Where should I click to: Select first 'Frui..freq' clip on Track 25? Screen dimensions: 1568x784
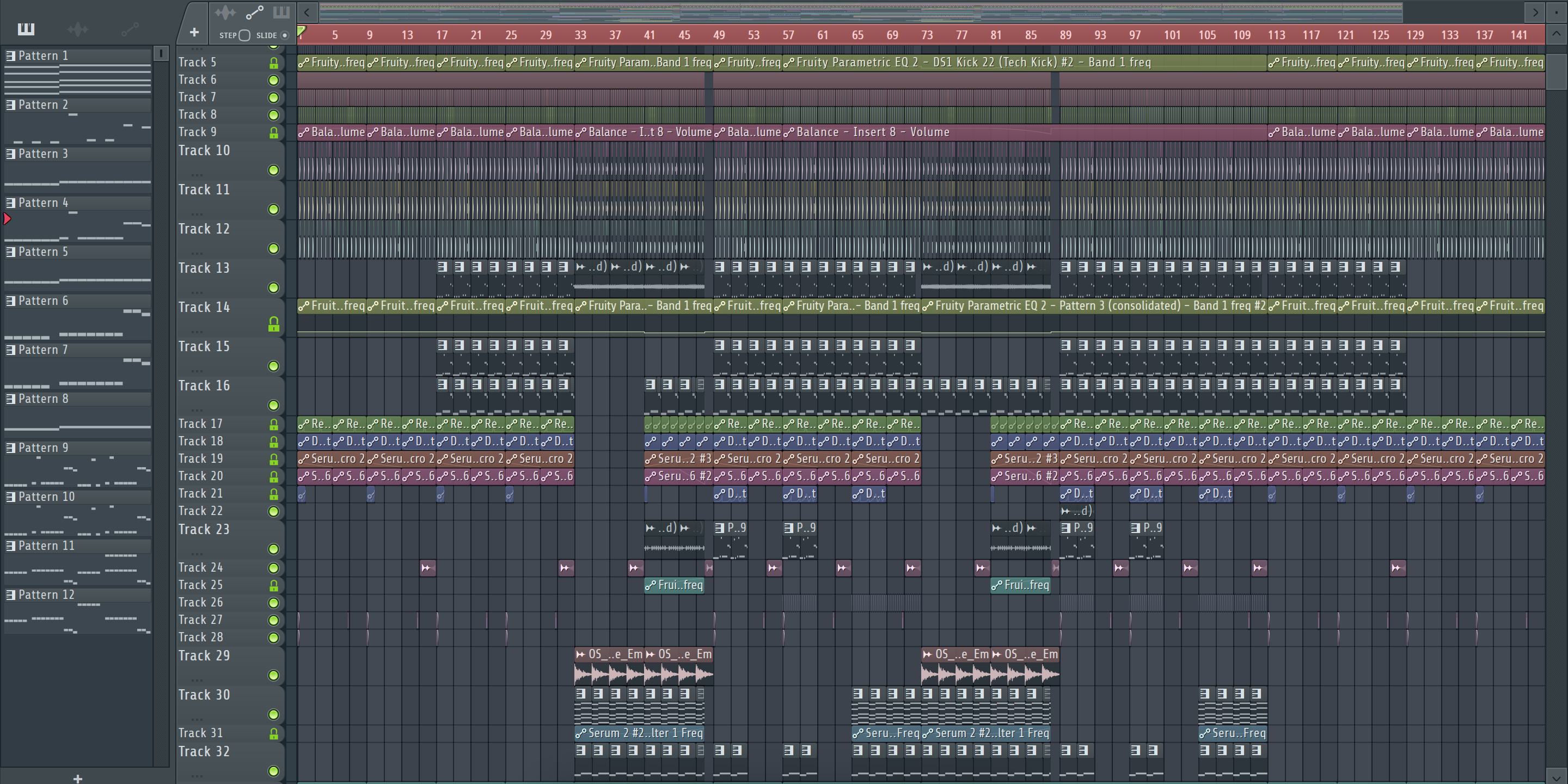click(x=675, y=586)
